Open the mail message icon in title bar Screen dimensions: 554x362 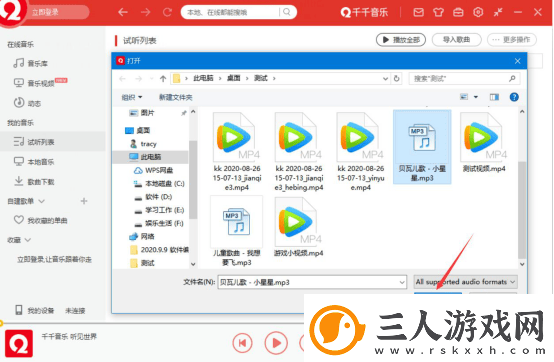pyautogui.click(x=418, y=12)
